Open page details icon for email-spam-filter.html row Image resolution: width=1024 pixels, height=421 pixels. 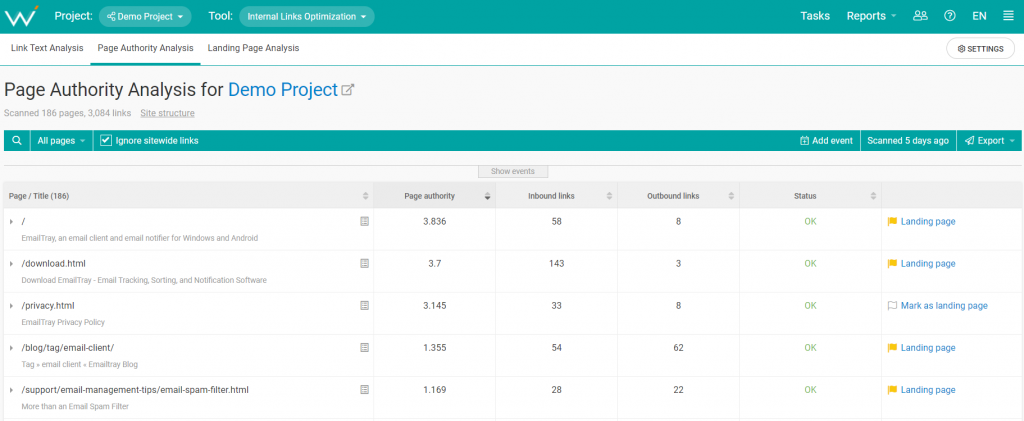coord(364,390)
